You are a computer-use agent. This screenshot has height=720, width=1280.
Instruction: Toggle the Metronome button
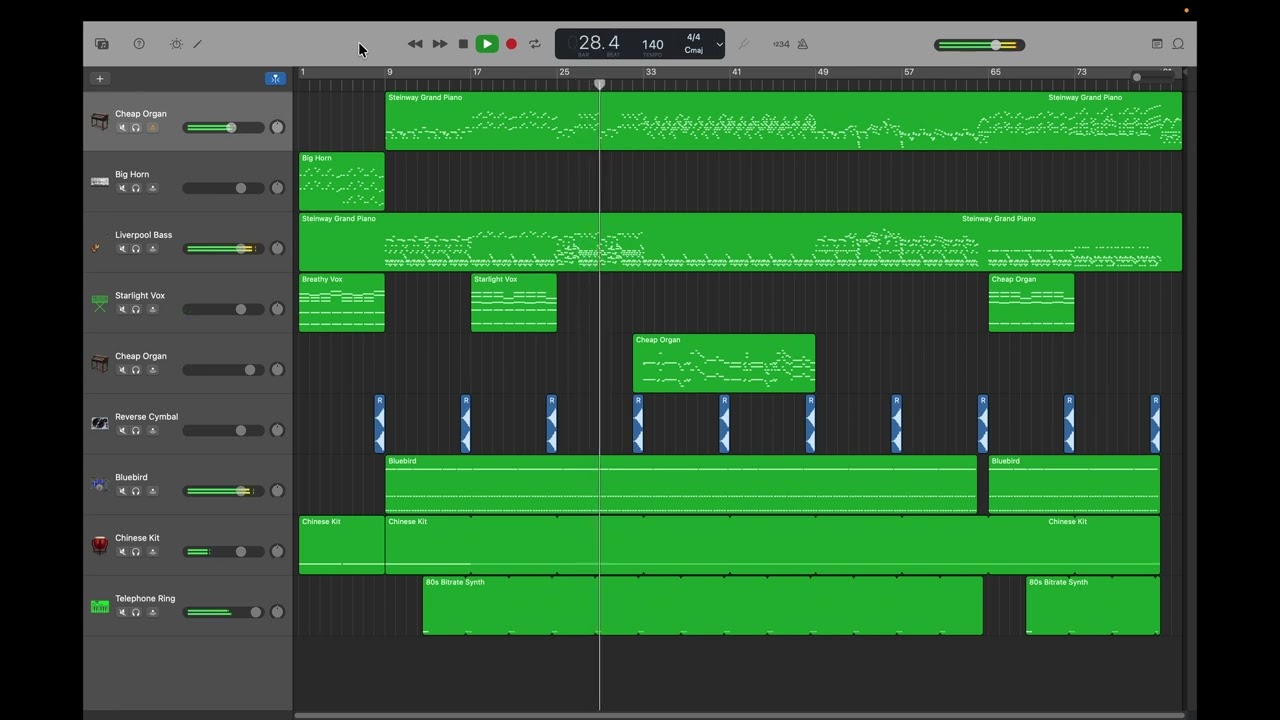[802, 44]
